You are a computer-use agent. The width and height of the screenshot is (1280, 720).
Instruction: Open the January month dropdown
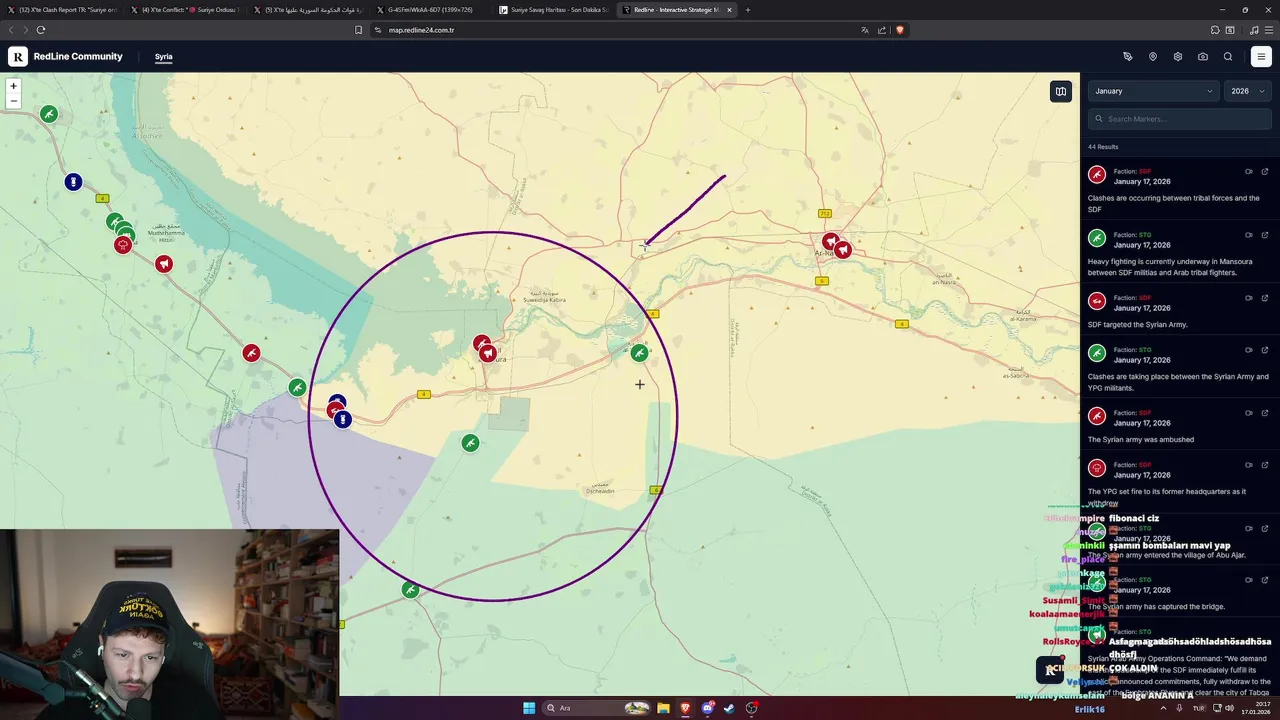pyautogui.click(x=1153, y=91)
